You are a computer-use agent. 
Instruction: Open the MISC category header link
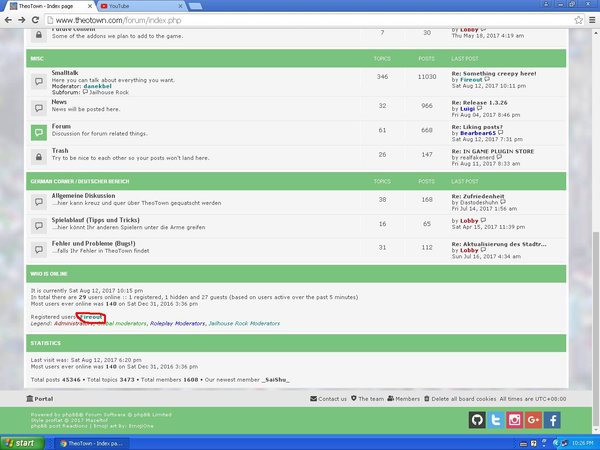(x=37, y=59)
